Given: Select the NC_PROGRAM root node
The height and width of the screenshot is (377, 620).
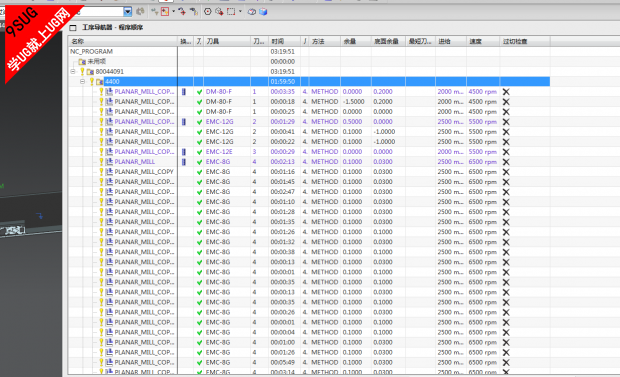Looking at the screenshot, I should pos(91,51).
